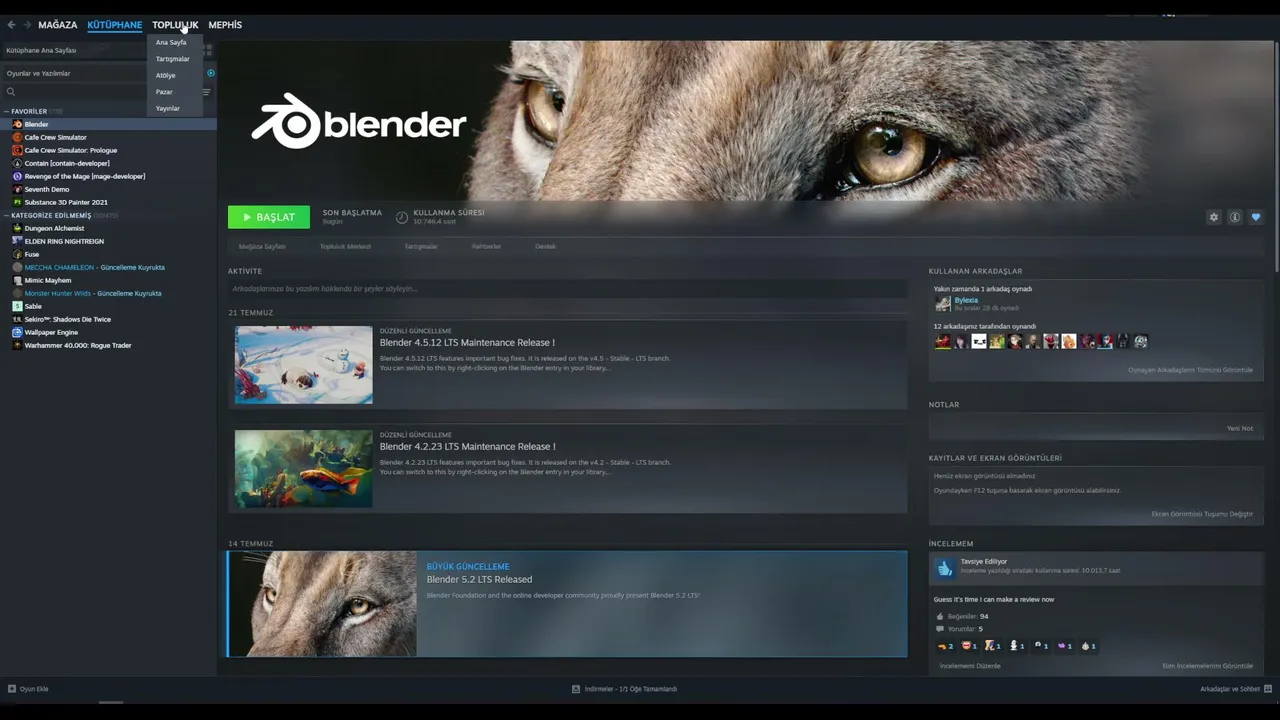Open the Rehberler link

487,246
